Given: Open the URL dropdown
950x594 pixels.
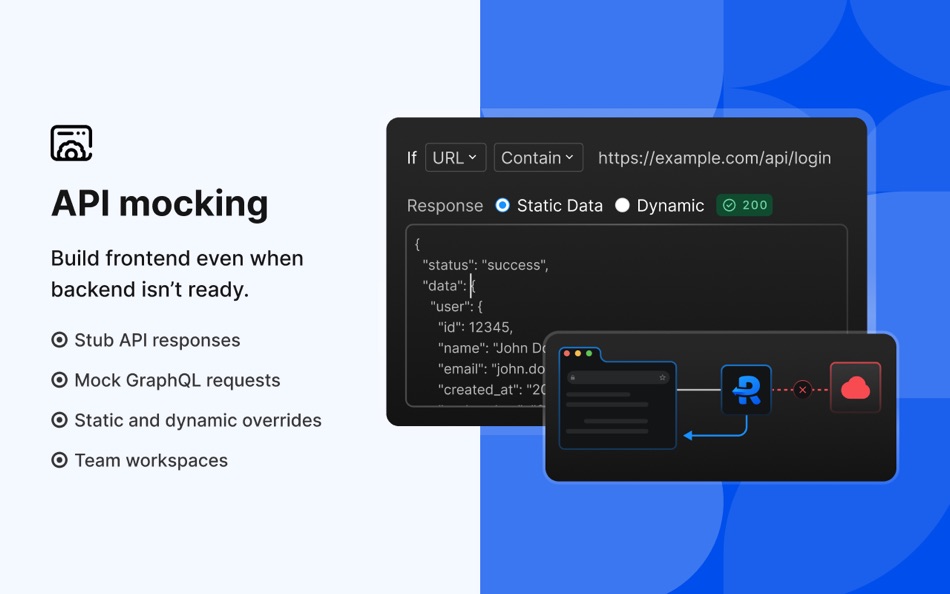Looking at the screenshot, I should pos(456,158).
